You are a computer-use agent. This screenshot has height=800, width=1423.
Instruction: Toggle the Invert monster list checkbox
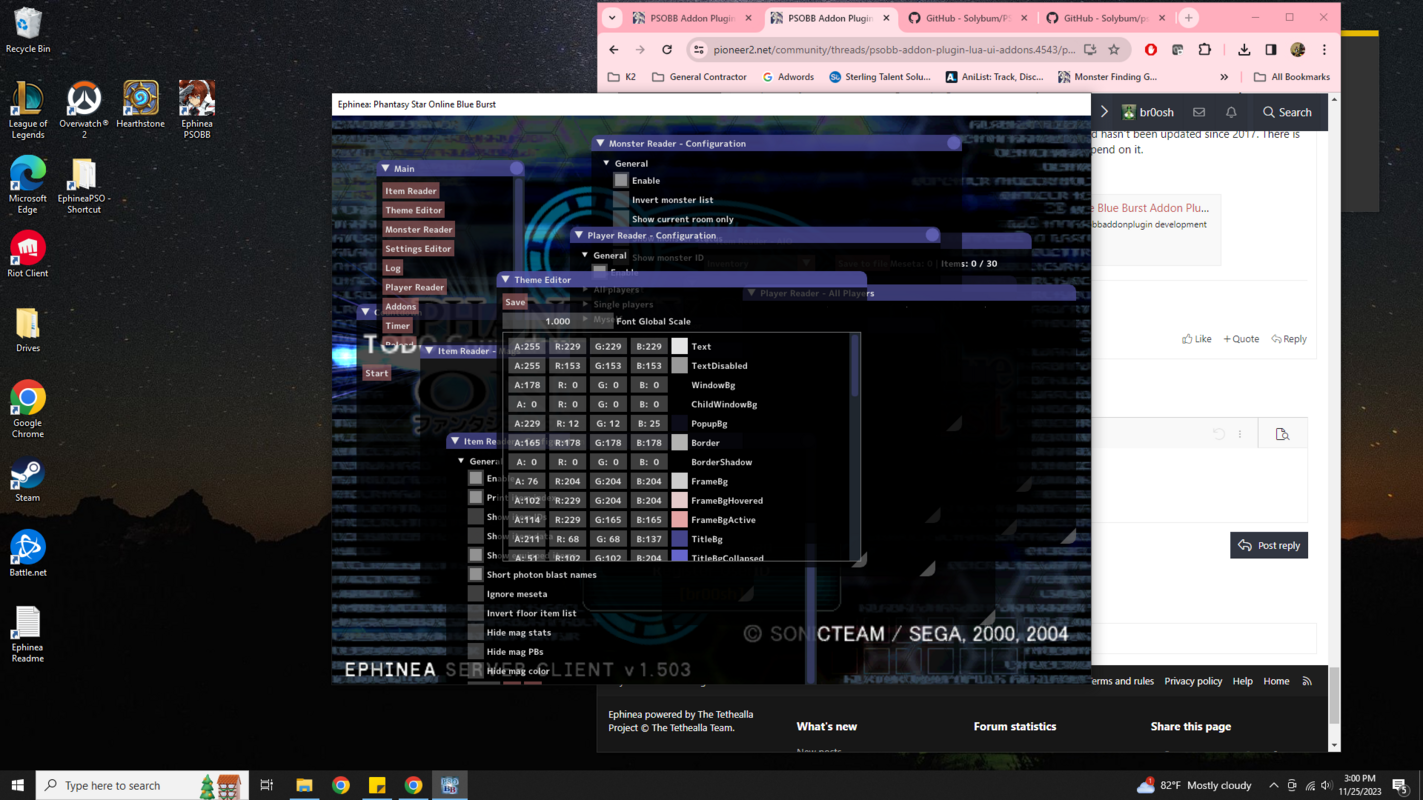(x=621, y=199)
